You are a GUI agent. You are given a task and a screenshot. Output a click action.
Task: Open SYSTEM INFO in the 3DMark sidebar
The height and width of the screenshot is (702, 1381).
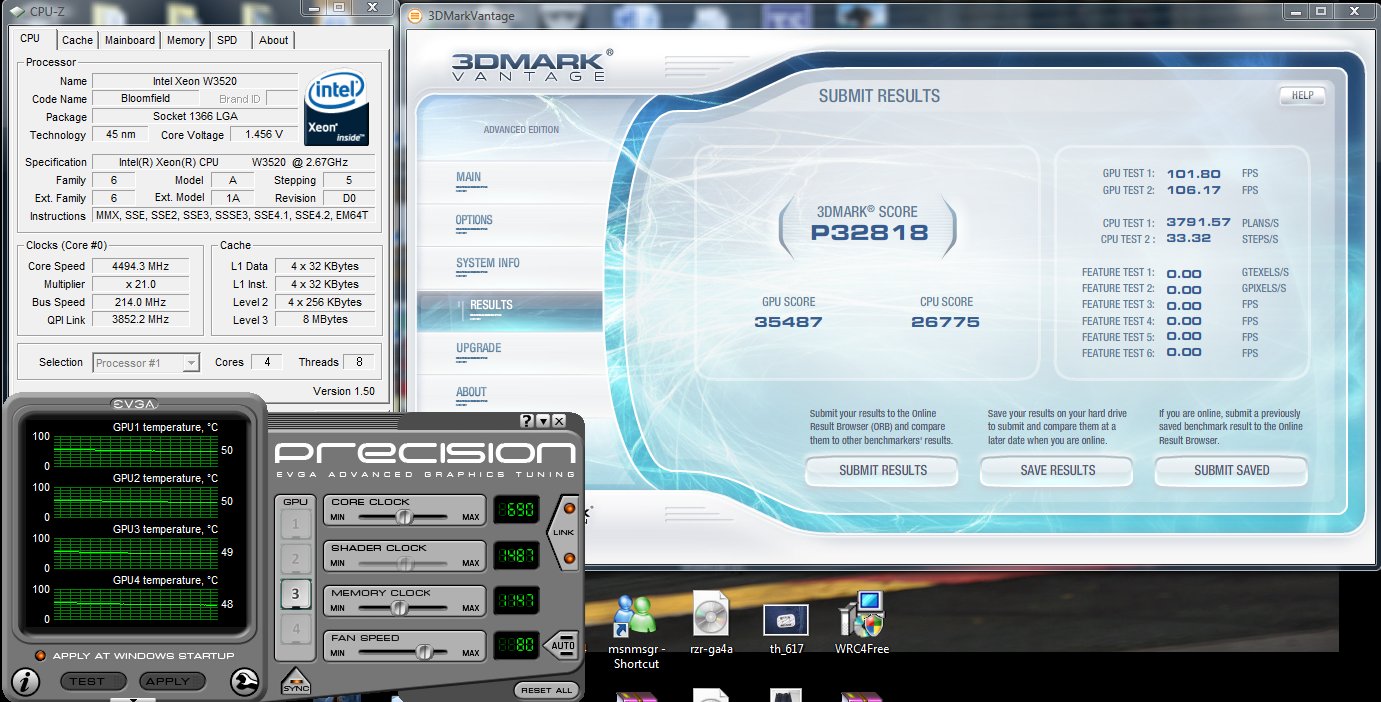tap(488, 263)
